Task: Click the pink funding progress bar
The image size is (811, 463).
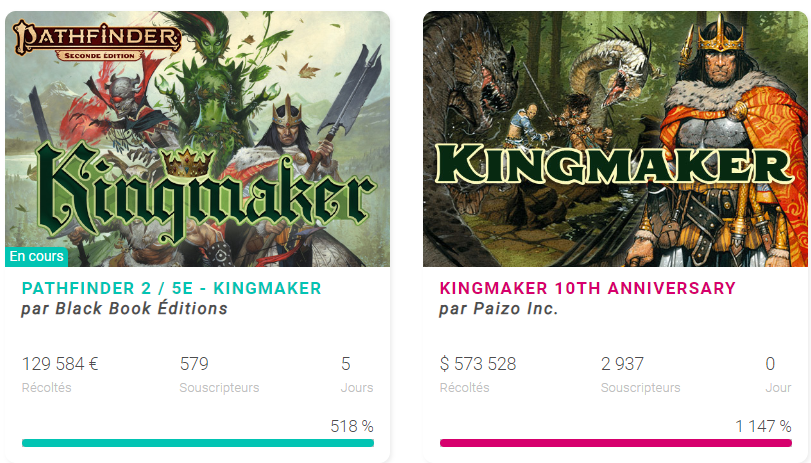Action: [x=615, y=442]
